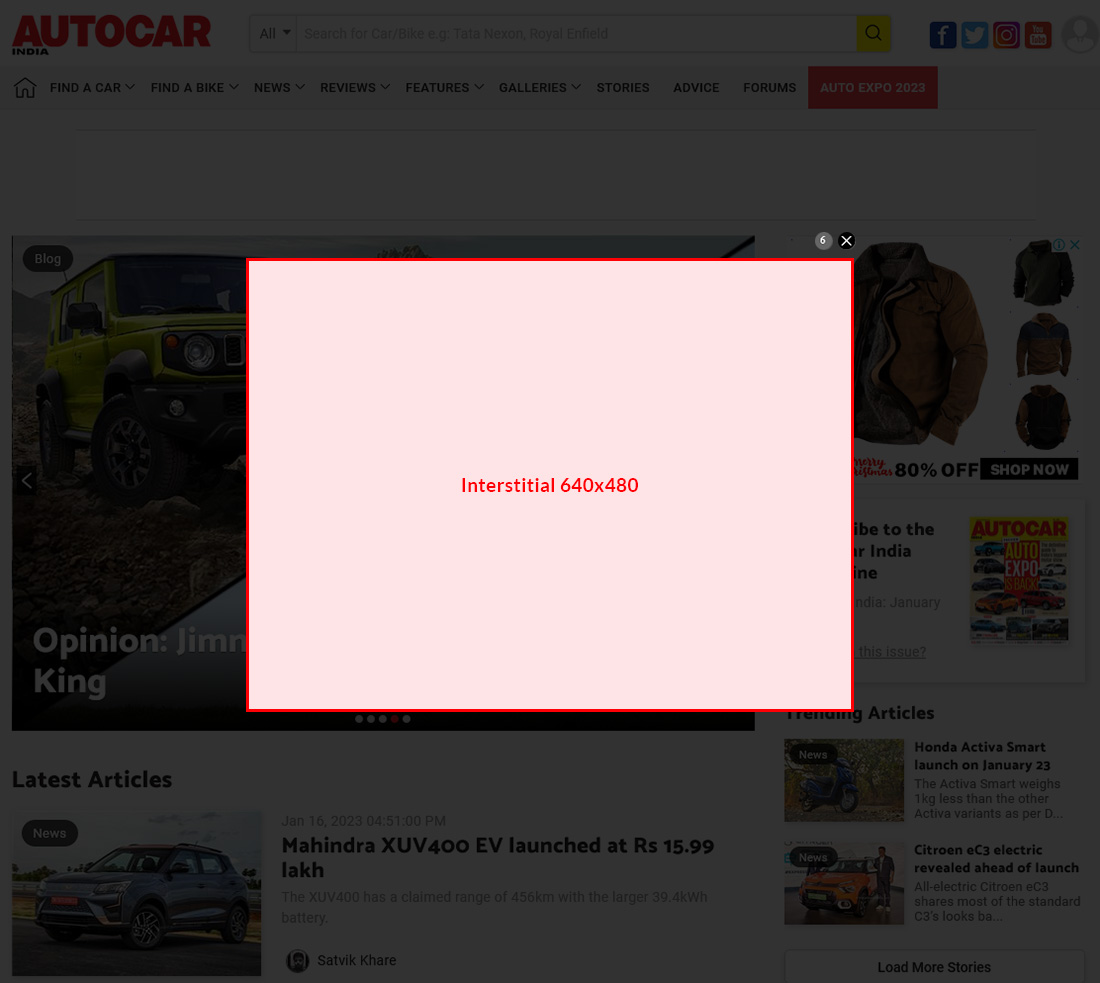
Task: Click the yellow search magnifier button
Action: (x=873, y=33)
